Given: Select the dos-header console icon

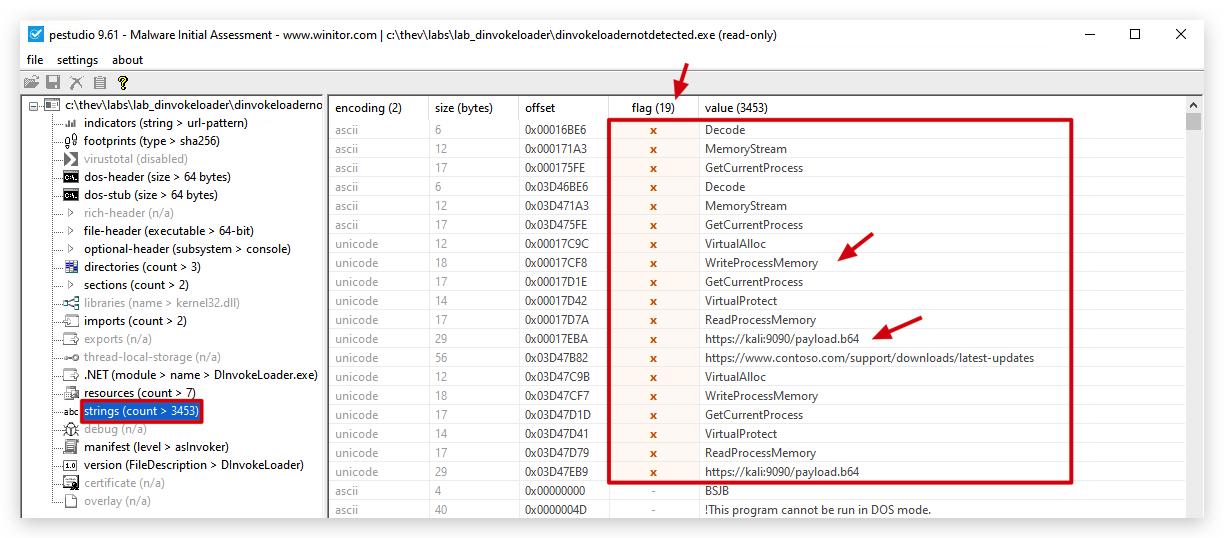Looking at the screenshot, I should [71, 177].
